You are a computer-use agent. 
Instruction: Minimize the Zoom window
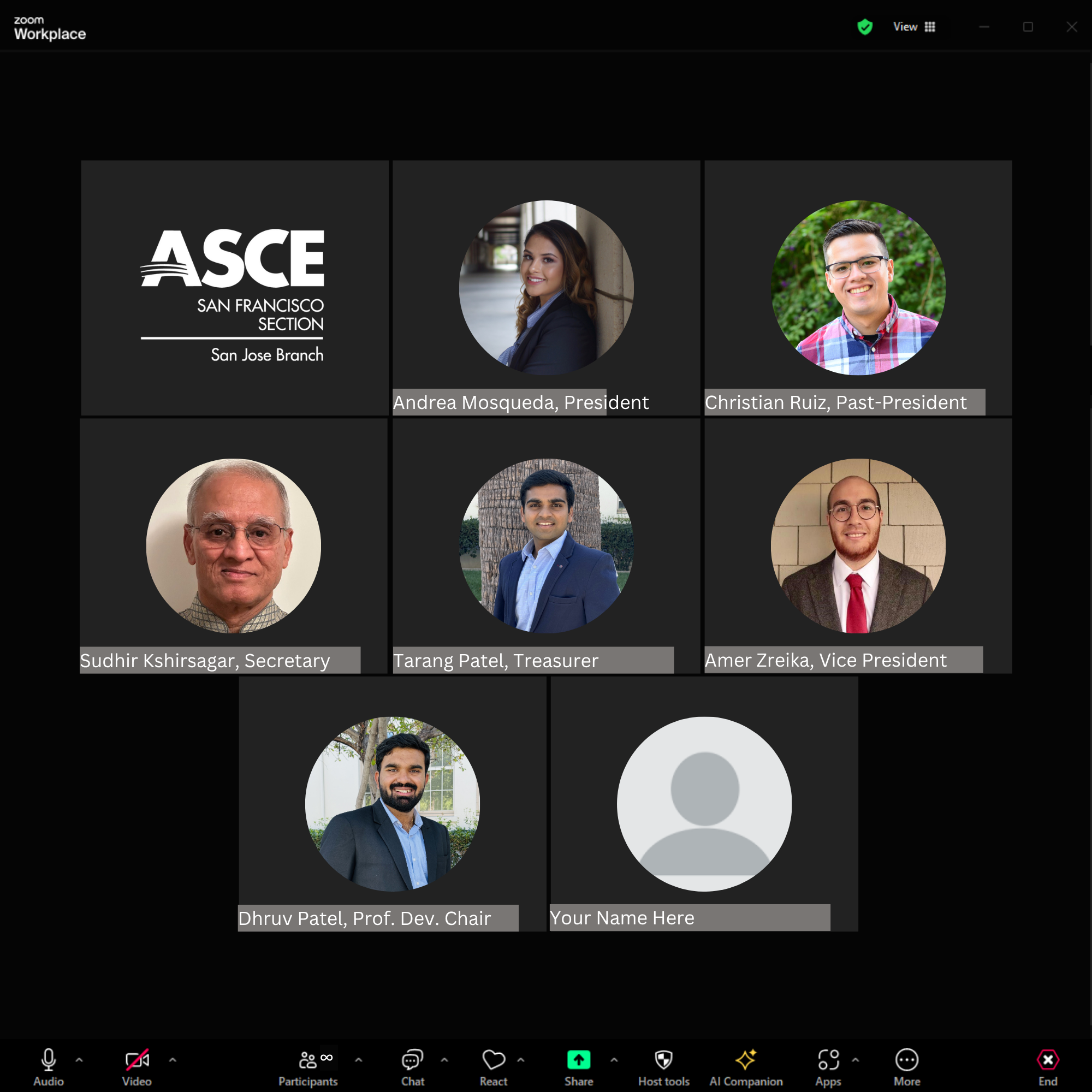coord(984,27)
